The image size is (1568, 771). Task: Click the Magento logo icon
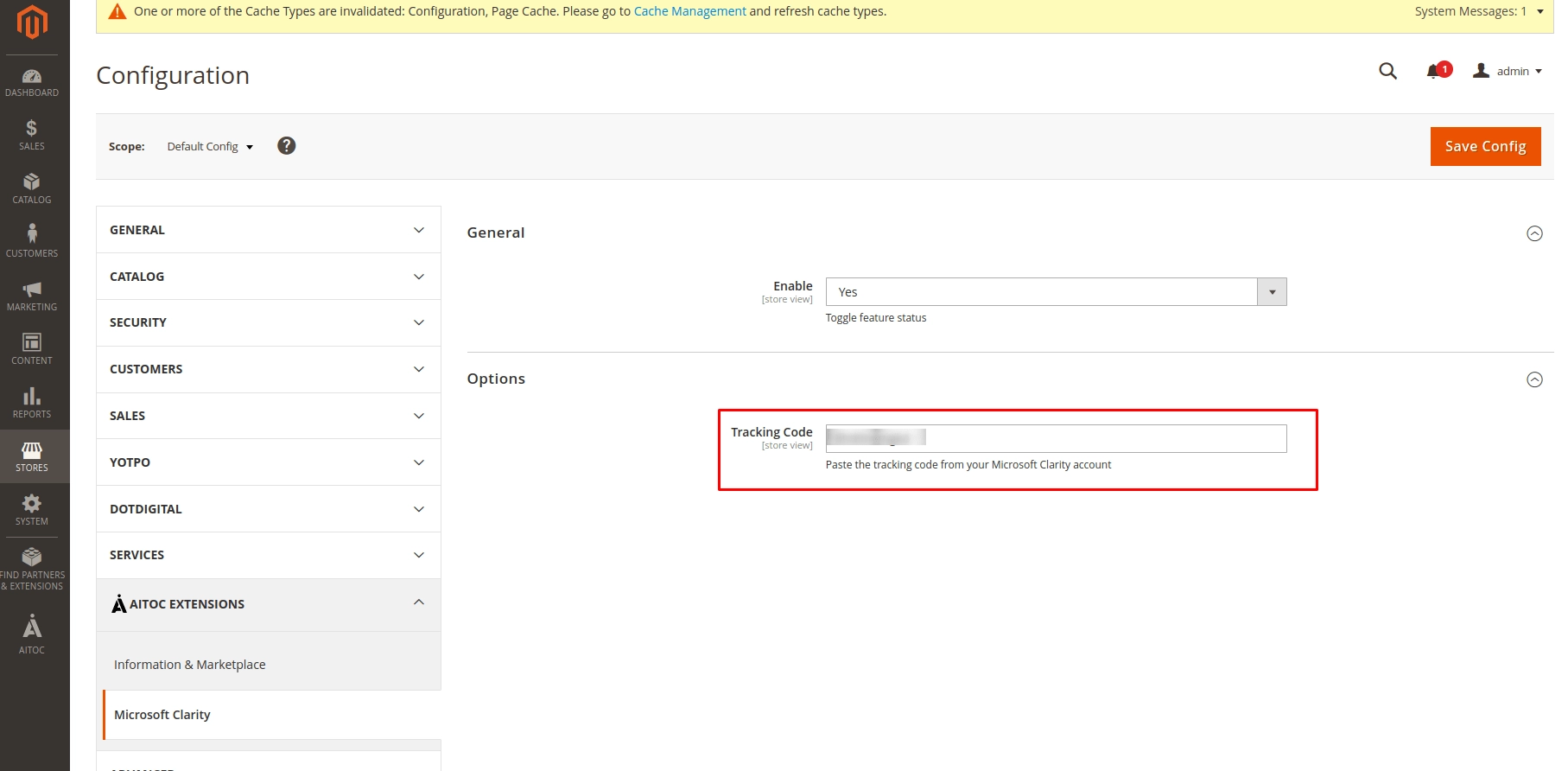tap(32, 22)
